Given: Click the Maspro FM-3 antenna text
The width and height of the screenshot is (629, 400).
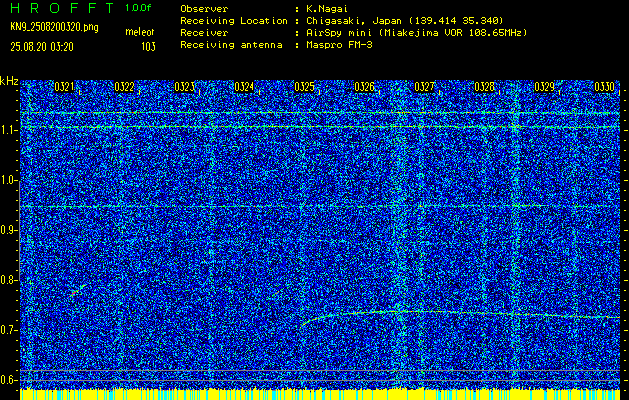Looking at the screenshot, I should (x=339, y=45).
